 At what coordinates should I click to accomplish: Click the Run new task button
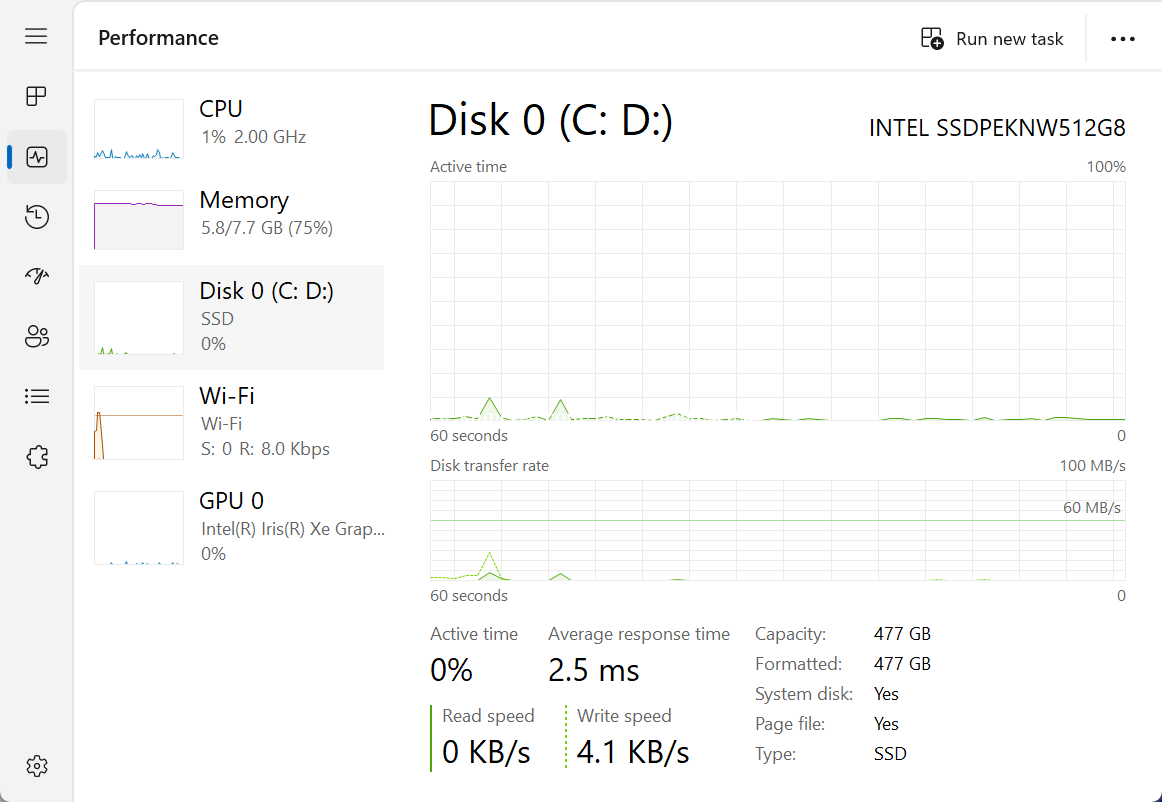(992, 39)
